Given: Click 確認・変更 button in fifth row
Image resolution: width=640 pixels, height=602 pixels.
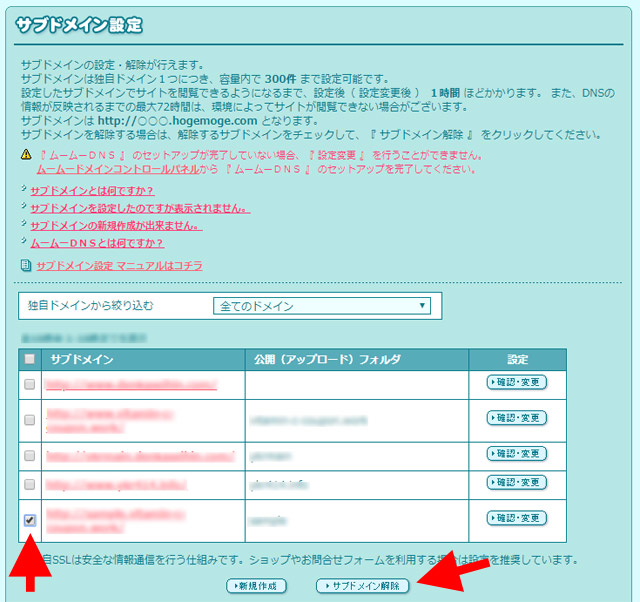Looking at the screenshot, I should tap(517, 518).
